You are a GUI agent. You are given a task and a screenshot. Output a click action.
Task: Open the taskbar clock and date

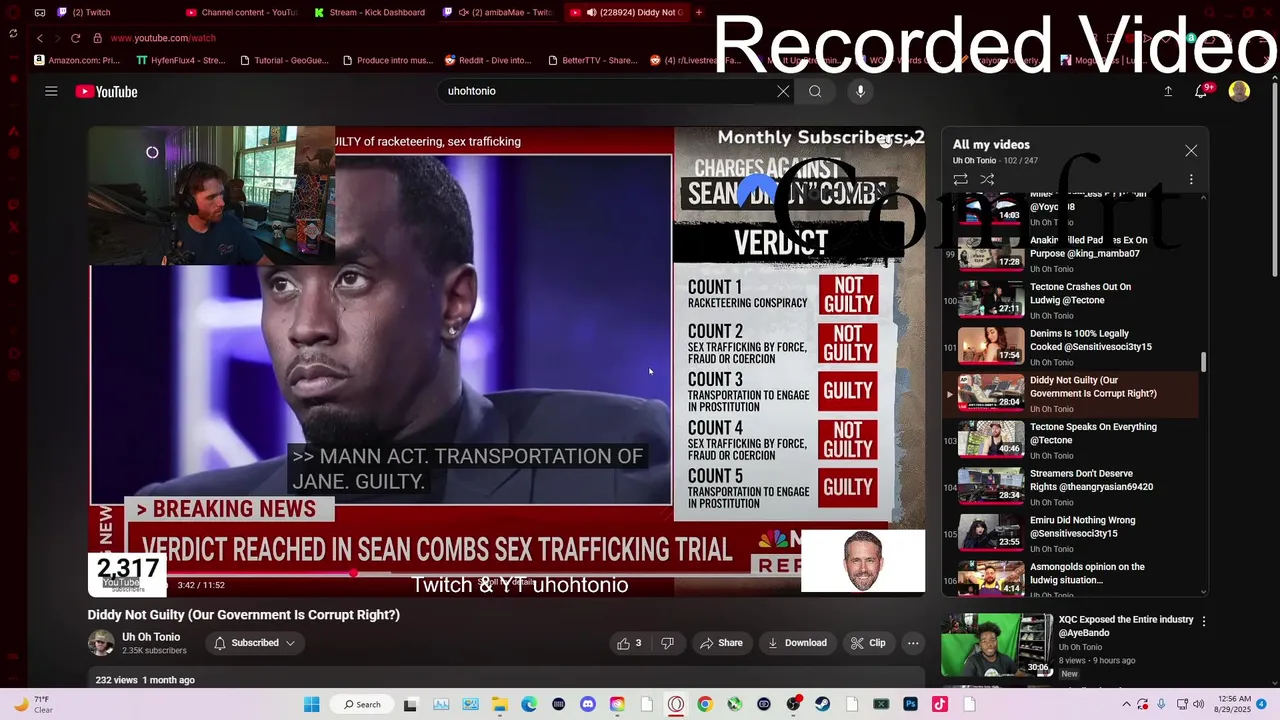1231,704
